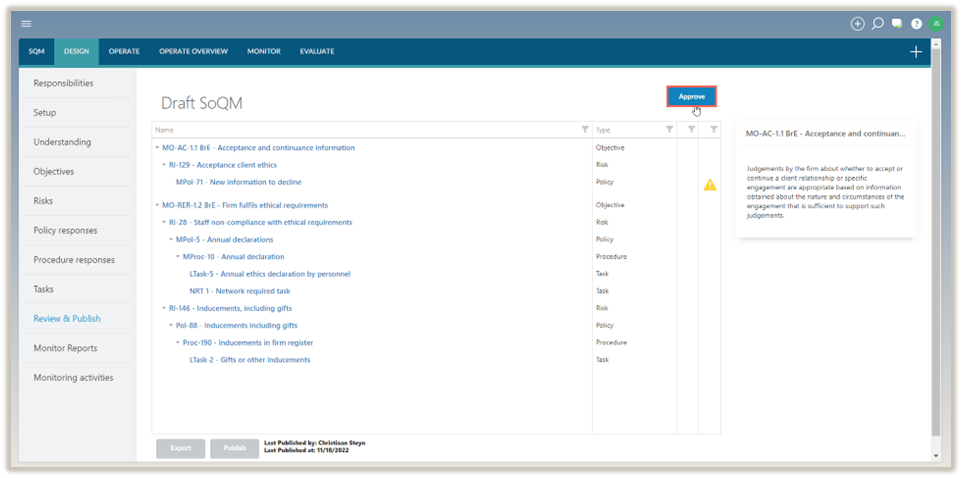Switch to the MONITOR tab
Image resolution: width=962 pixels, height=478 pixels.
pyautogui.click(x=264, y=51)
